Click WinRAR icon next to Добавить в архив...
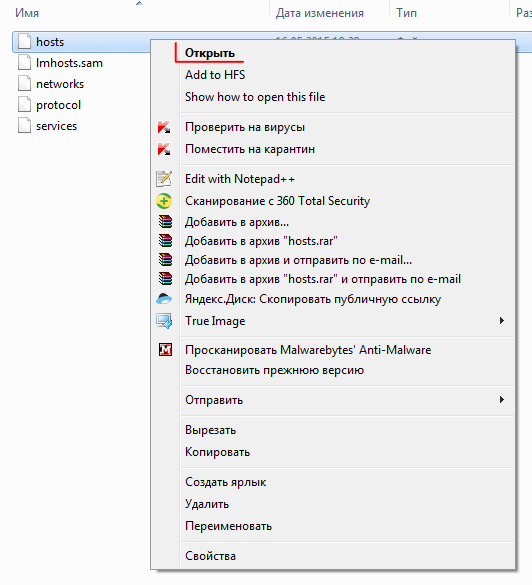The height and width of the screenshot is (585, 532). pos(165,222)
